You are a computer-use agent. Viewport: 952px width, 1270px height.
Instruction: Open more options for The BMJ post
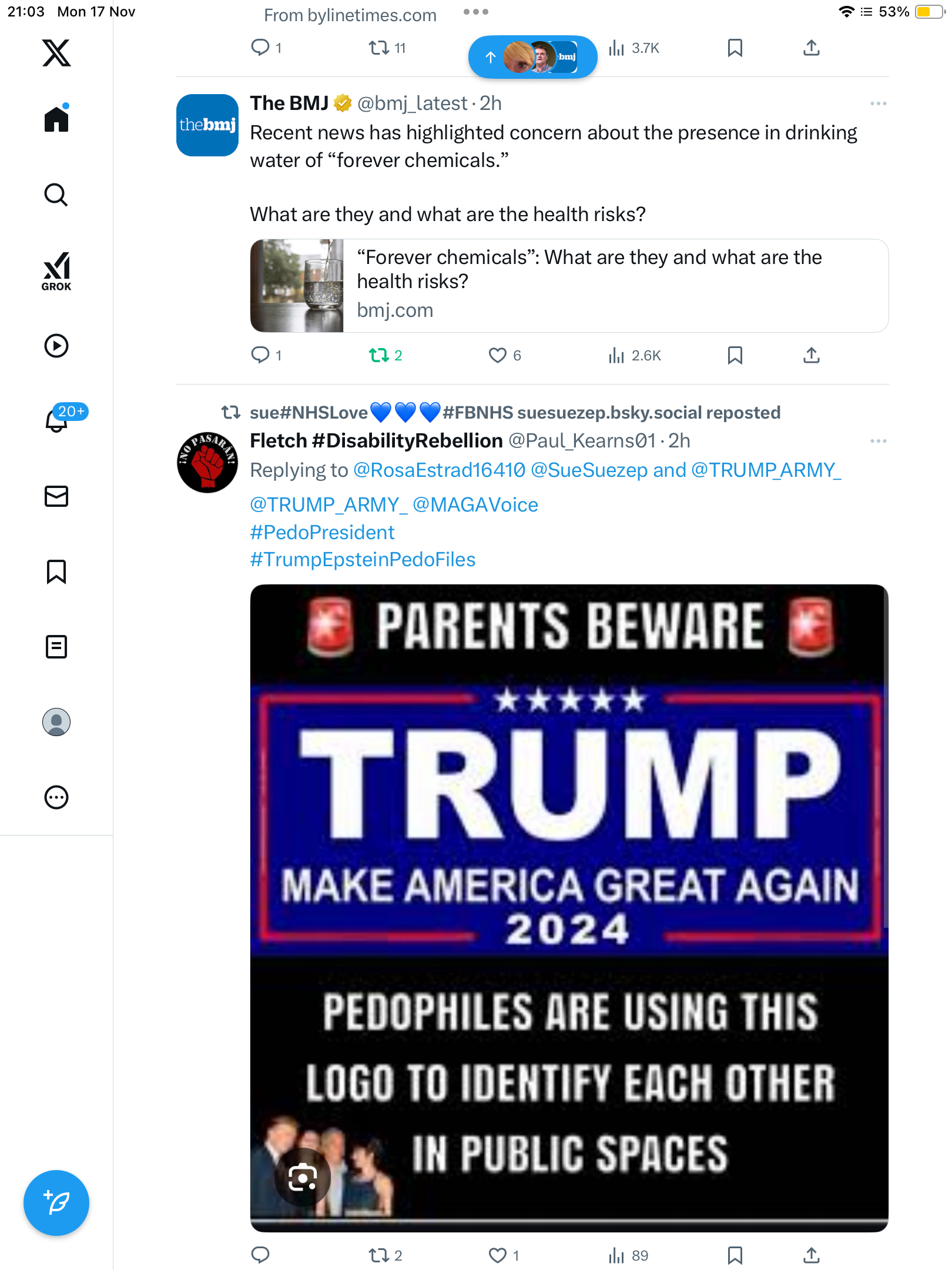[878, 103]
